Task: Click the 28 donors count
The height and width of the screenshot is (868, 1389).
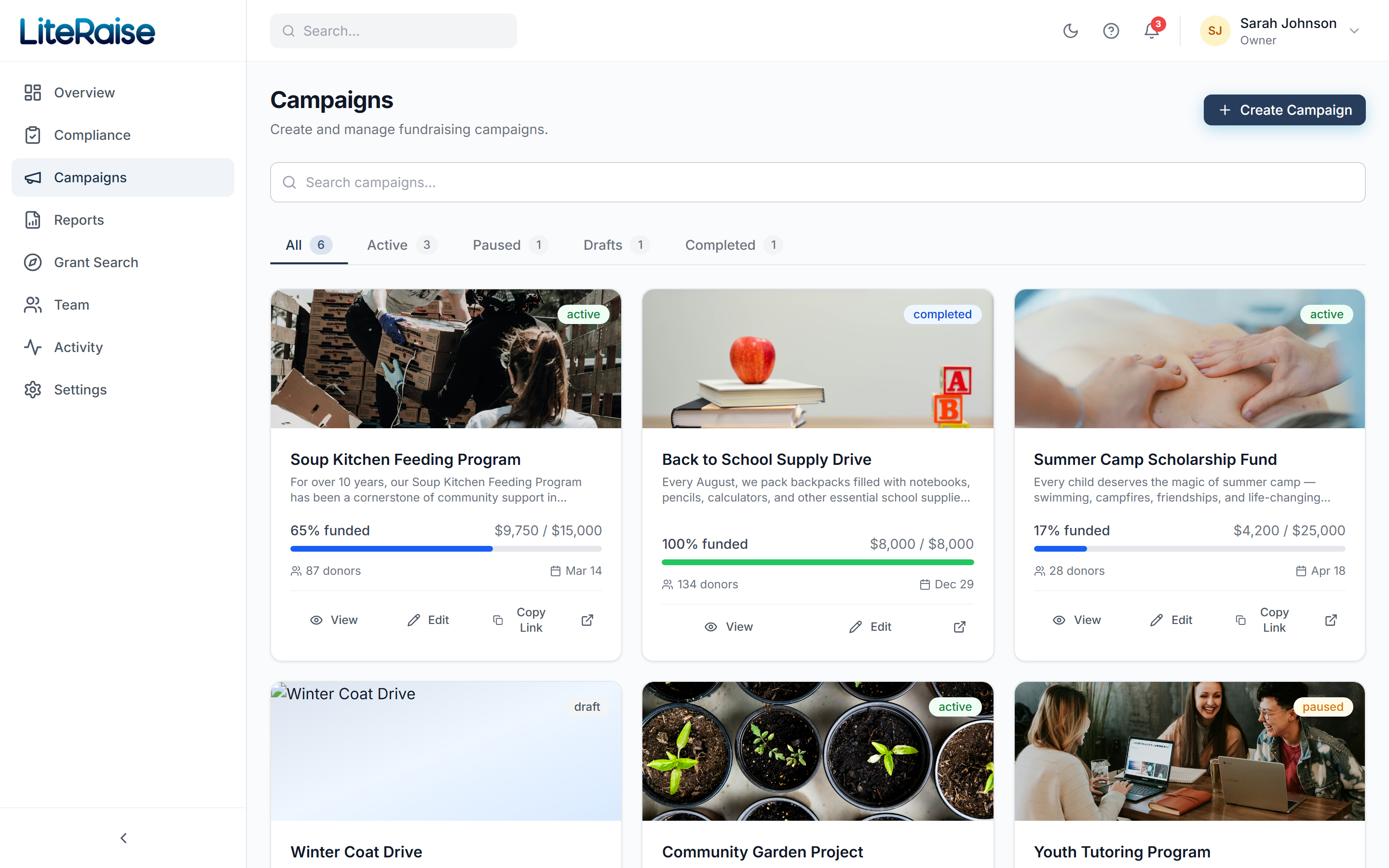Action: click(x=1069, y=570)
